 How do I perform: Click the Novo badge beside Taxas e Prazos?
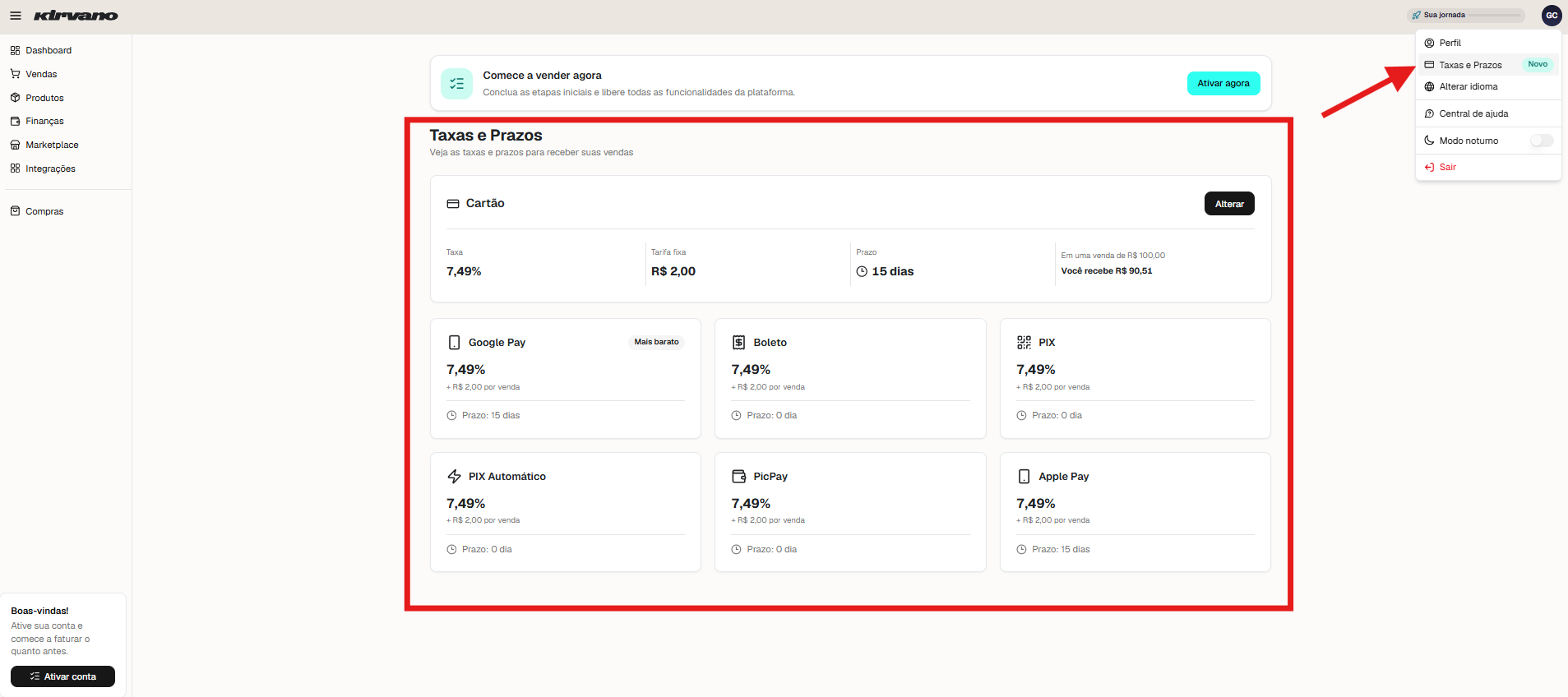click(1538, 64)
